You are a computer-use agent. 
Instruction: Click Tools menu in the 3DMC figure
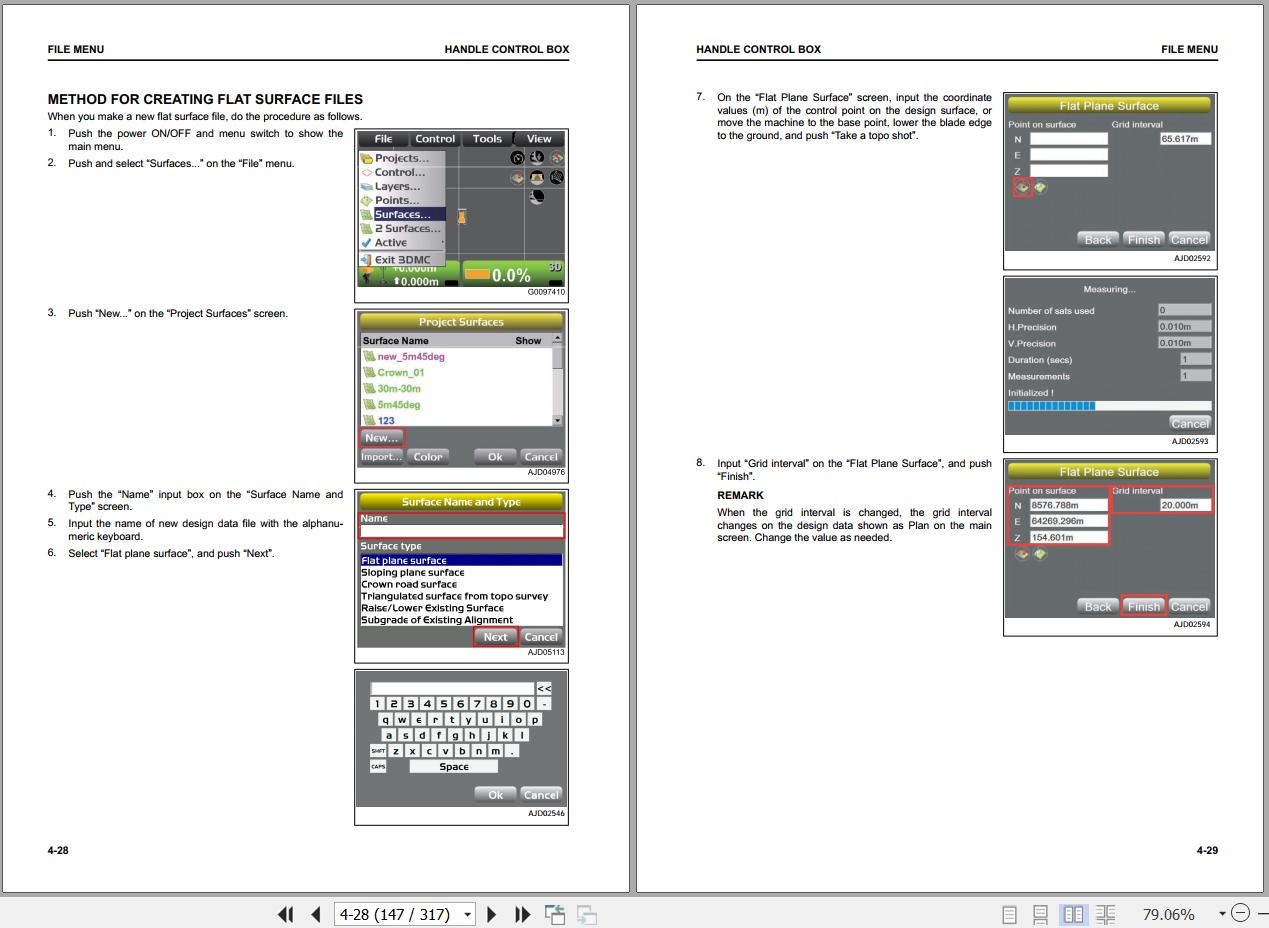(487, 139)
